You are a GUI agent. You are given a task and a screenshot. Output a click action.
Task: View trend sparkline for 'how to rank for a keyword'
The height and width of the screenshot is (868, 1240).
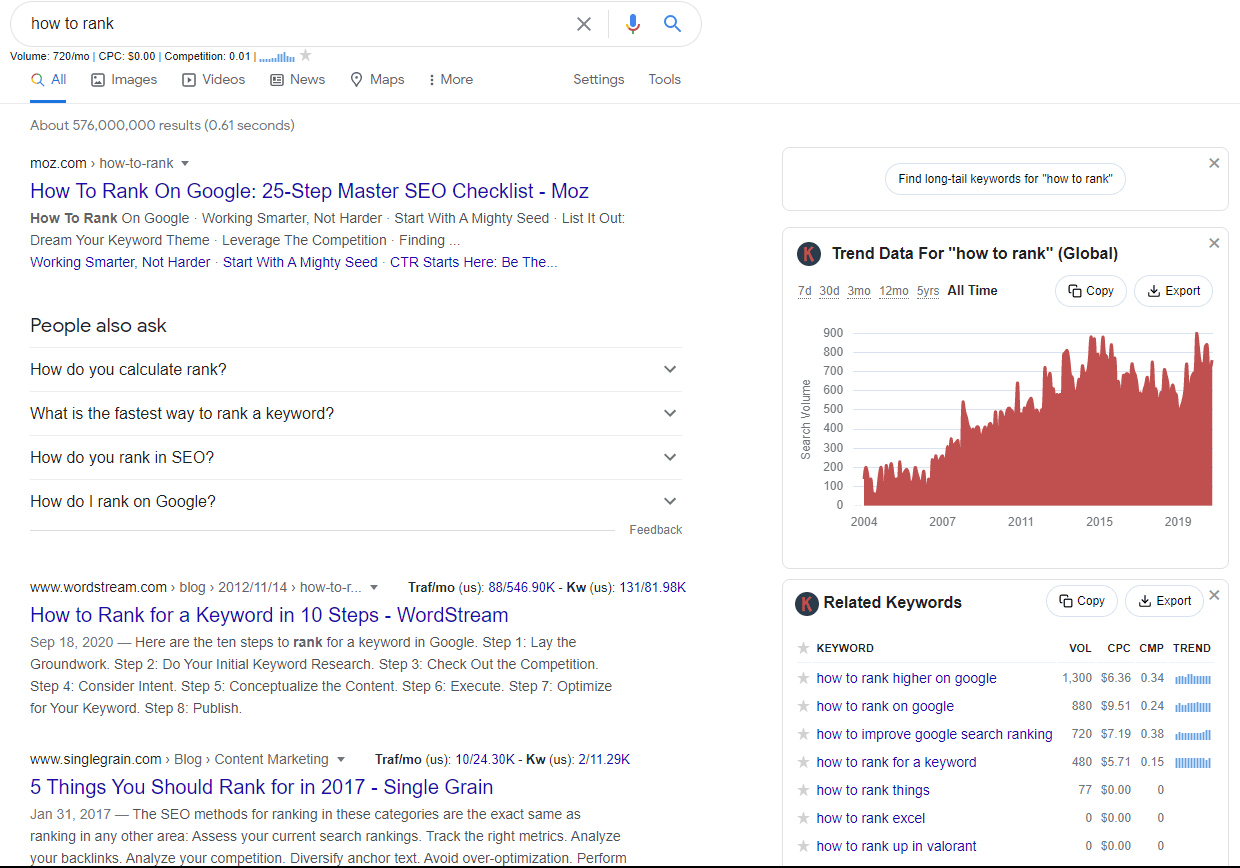[x=1193, y=762]
